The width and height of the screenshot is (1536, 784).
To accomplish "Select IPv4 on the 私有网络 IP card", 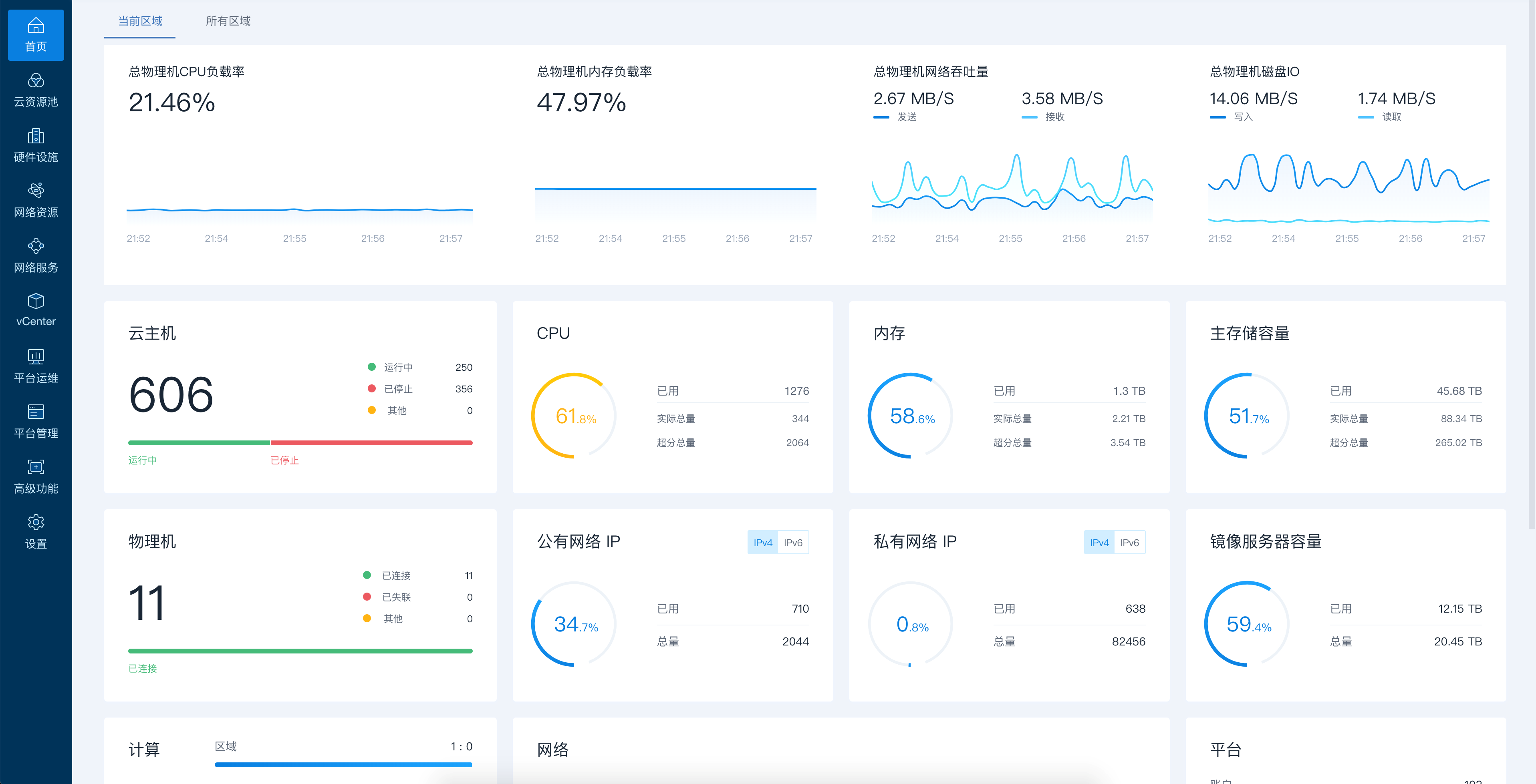I will point(1099,543).
